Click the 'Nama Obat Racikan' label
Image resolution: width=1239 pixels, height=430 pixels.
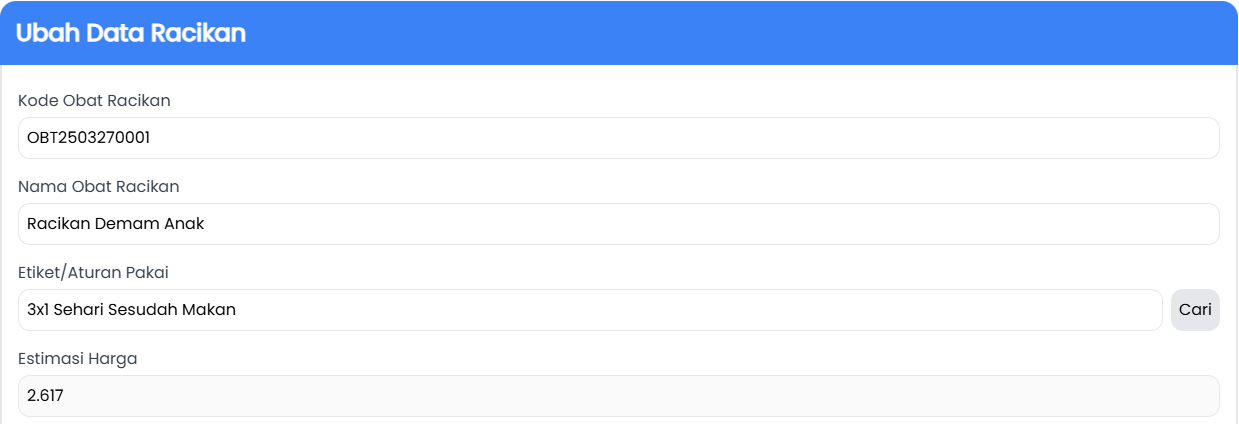(x=98, y=186)
